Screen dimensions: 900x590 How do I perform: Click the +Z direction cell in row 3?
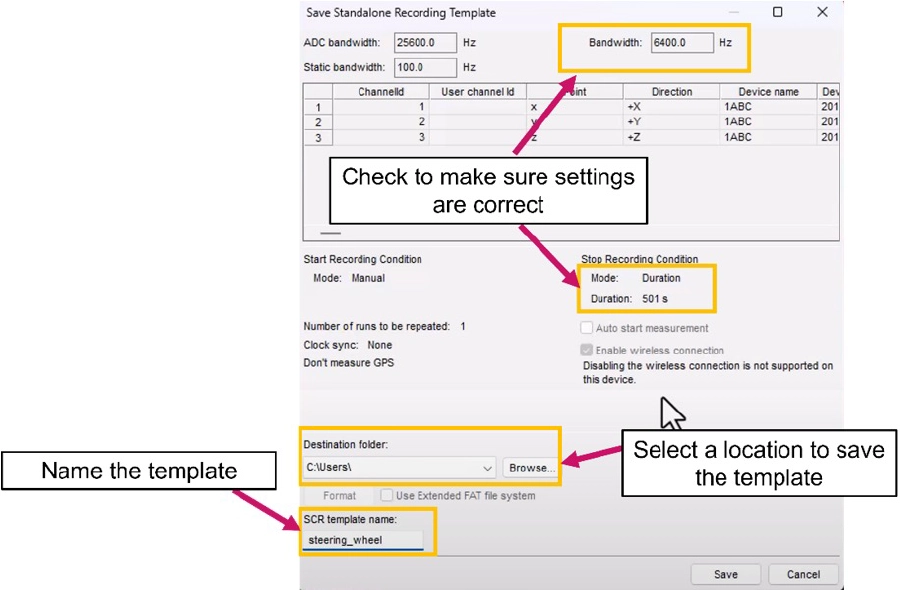(x=671, y=137)
